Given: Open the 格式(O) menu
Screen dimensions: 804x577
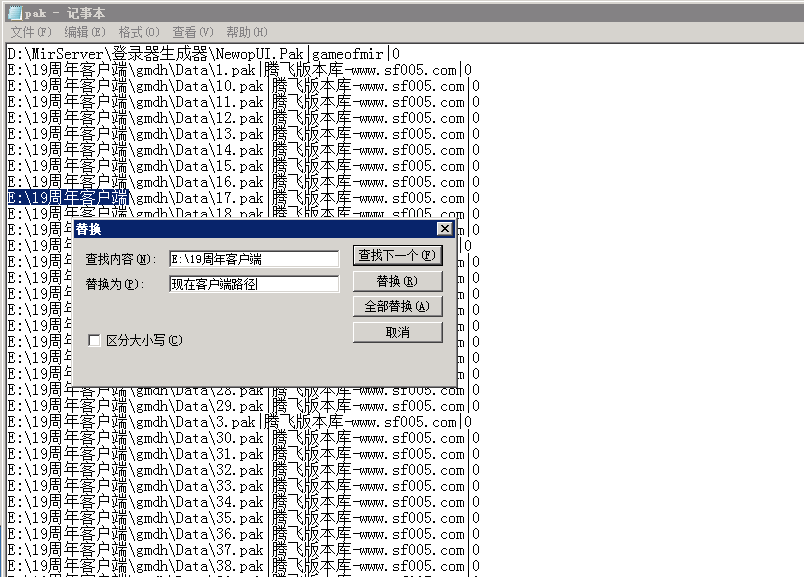Looking at the screenshot, I should coord(139,32).
